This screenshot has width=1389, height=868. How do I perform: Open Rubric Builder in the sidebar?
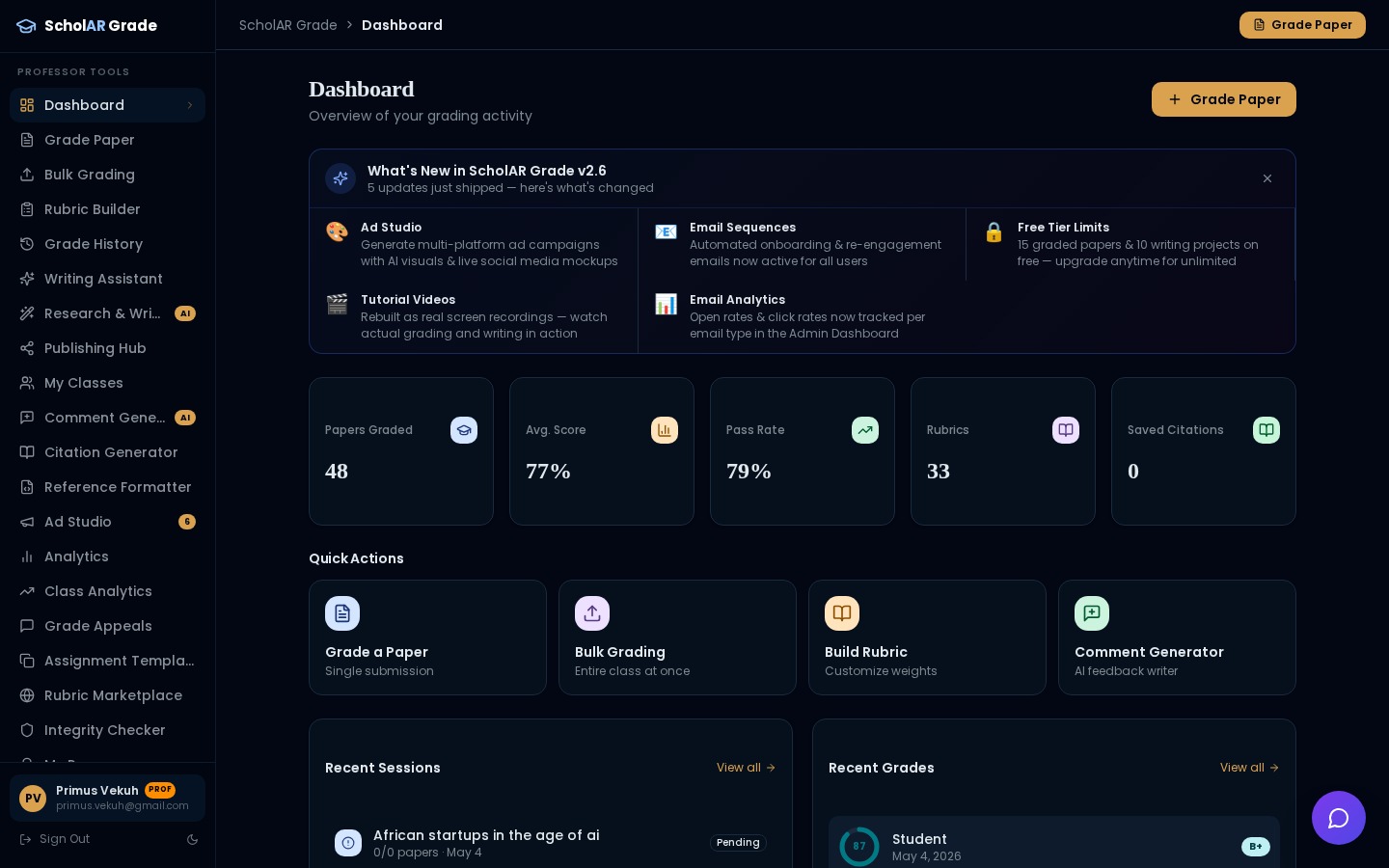pos(107,209)
